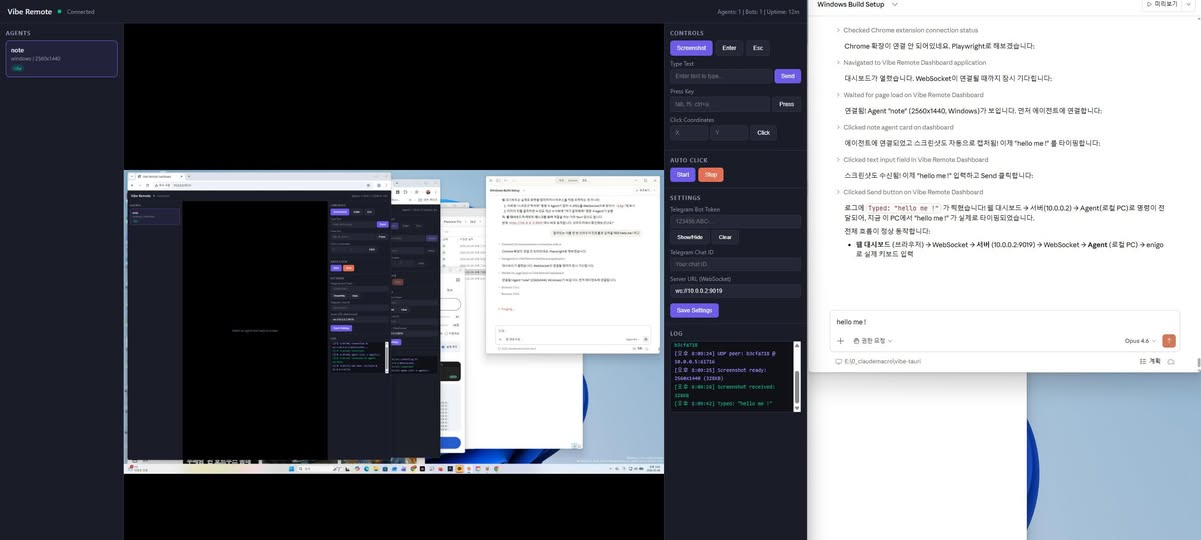1201x540 pixels.
Task: Toggle token visibility with Show/Hide
Action: (690, 237)
